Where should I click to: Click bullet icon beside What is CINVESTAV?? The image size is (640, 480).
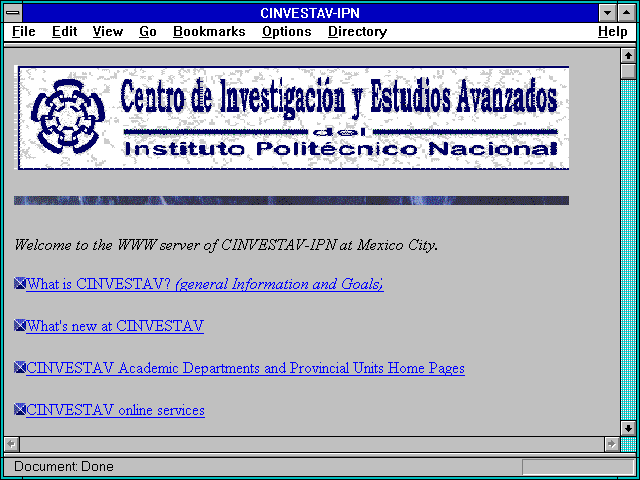point(20,283)
